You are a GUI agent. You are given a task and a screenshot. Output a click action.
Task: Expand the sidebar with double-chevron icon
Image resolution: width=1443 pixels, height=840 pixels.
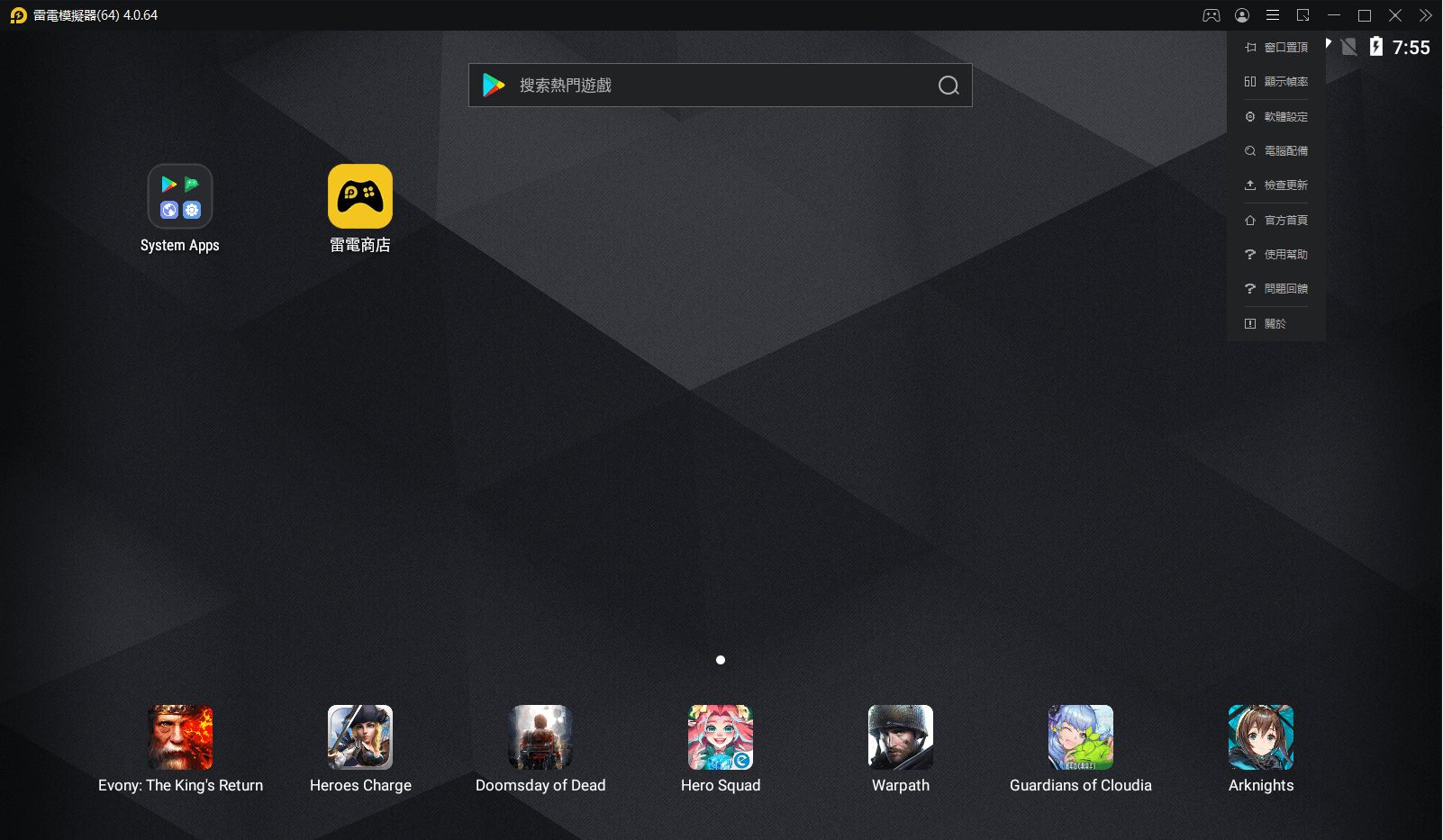(x=1426, y=15)
